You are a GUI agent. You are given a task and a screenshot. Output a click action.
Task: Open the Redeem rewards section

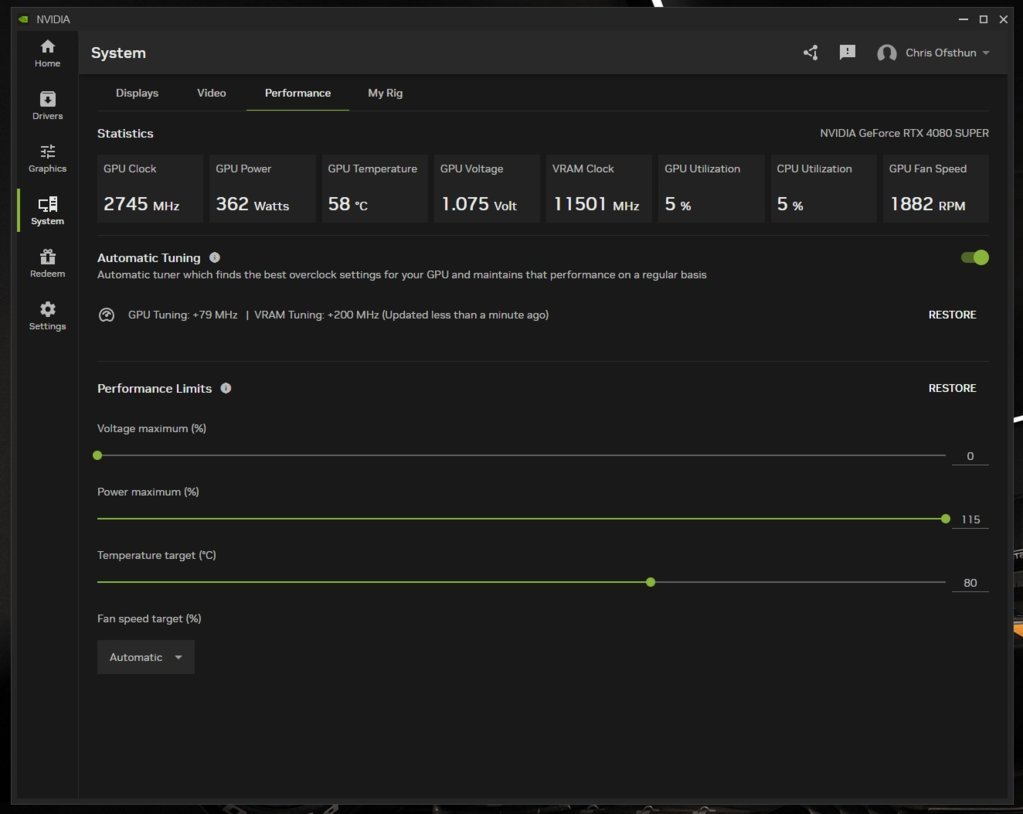(47, 264)
